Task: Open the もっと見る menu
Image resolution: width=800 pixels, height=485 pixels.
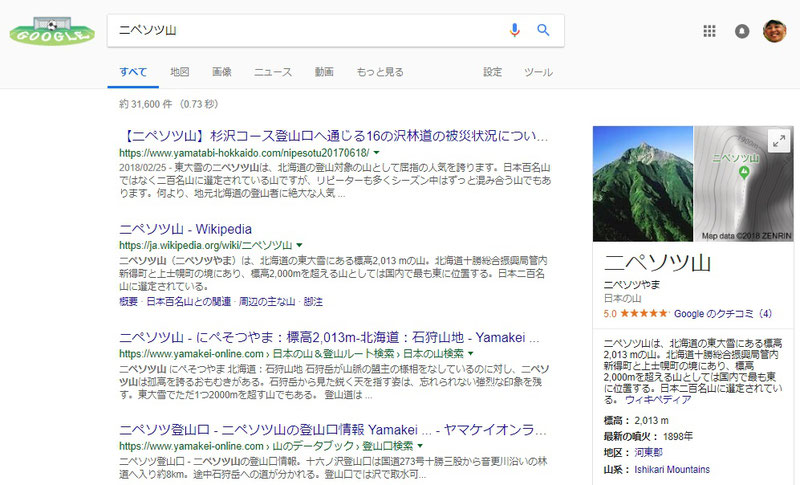Action: 380,72
